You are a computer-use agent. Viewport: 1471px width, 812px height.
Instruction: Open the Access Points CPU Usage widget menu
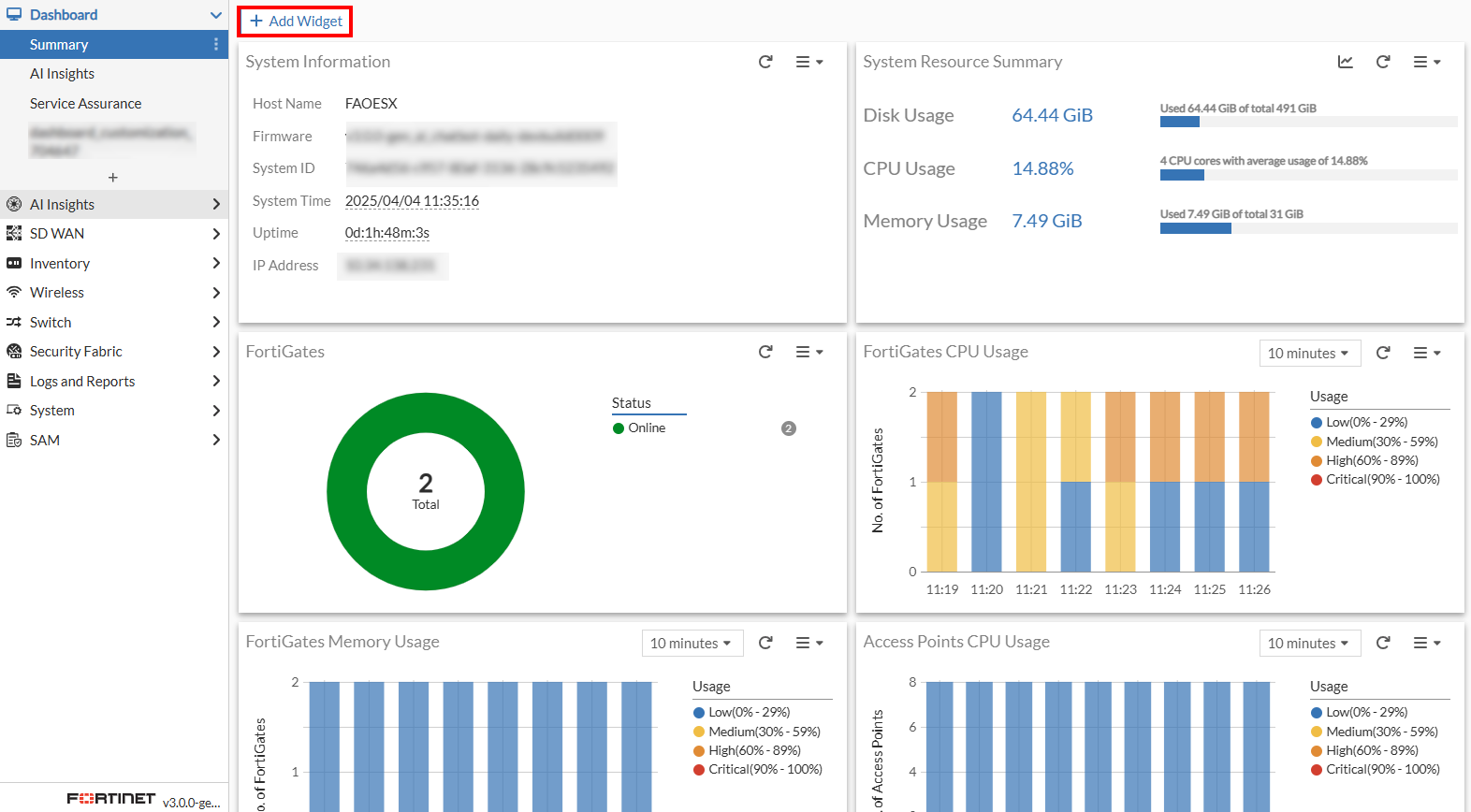[1426, 643]
